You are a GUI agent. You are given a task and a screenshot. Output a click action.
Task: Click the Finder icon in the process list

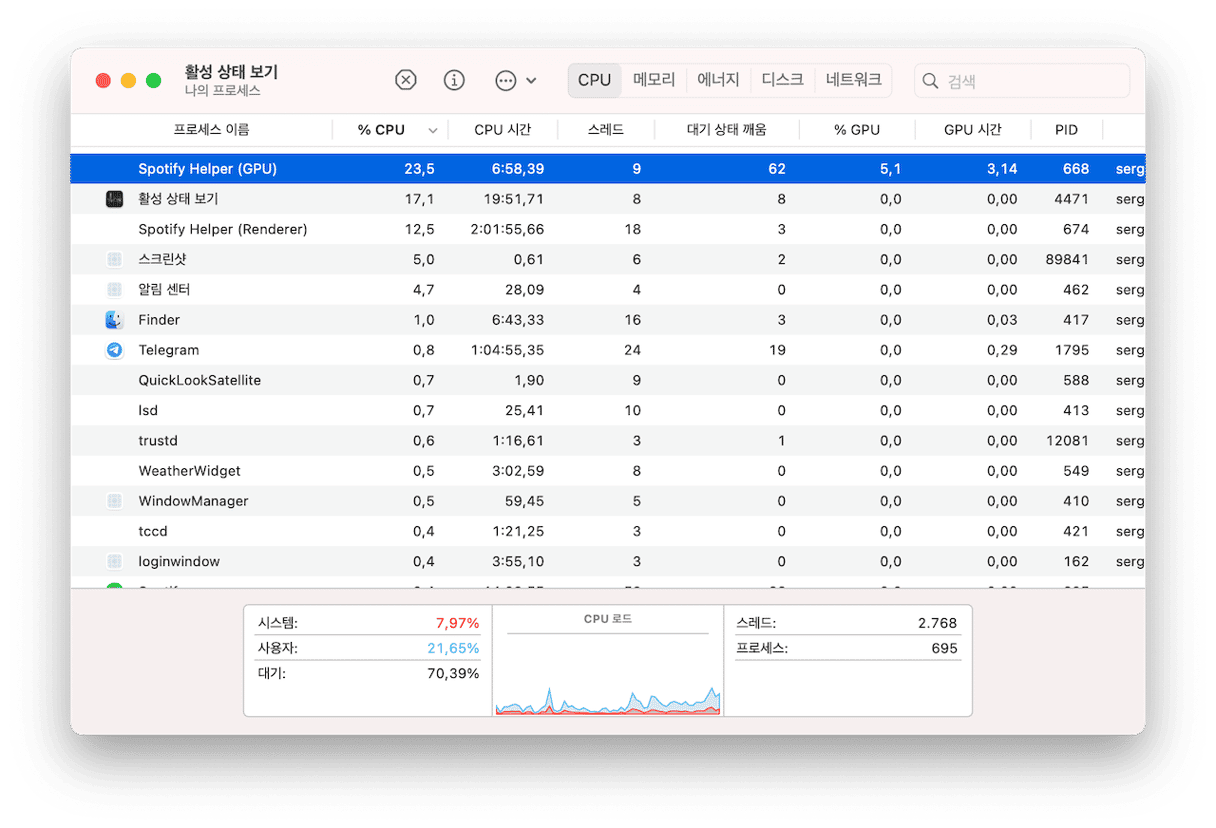[114, 320]
